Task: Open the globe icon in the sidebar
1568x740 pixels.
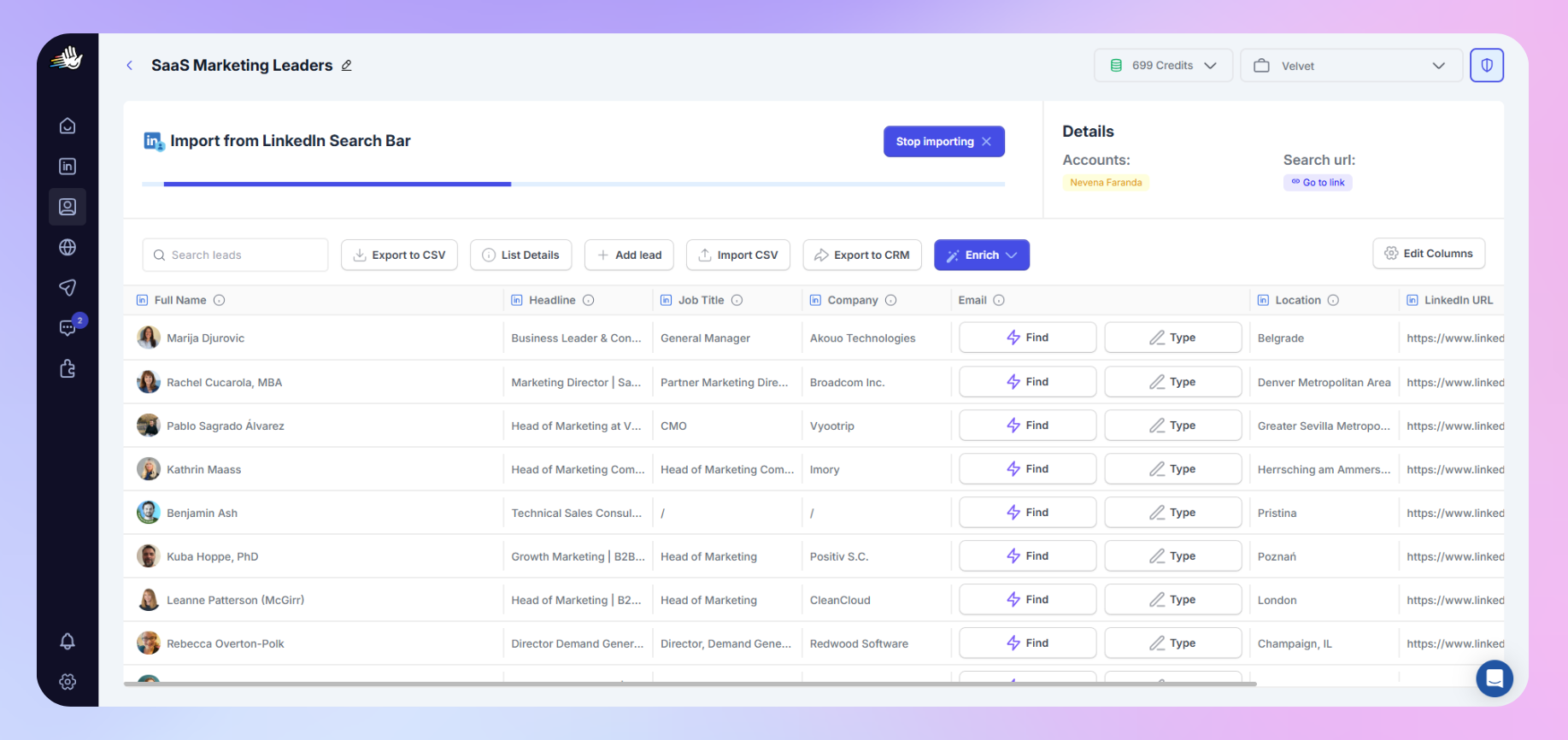Action: (x=68, y=247)
